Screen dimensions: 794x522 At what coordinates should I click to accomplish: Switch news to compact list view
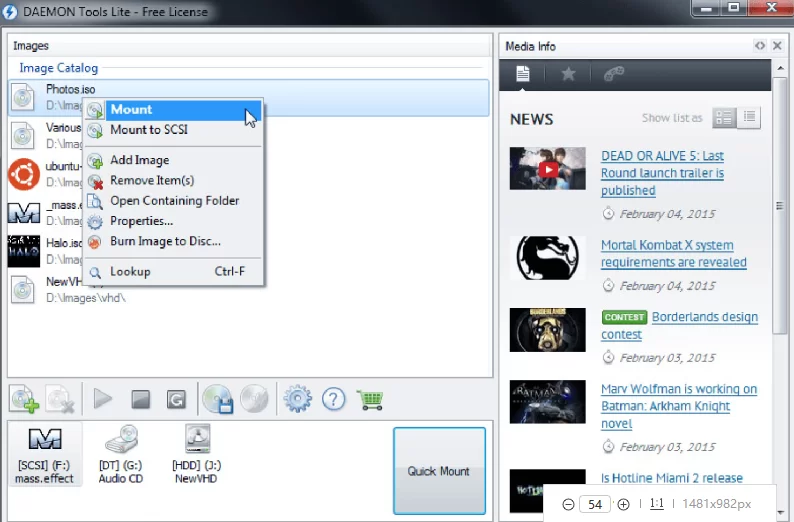(749, 117)
